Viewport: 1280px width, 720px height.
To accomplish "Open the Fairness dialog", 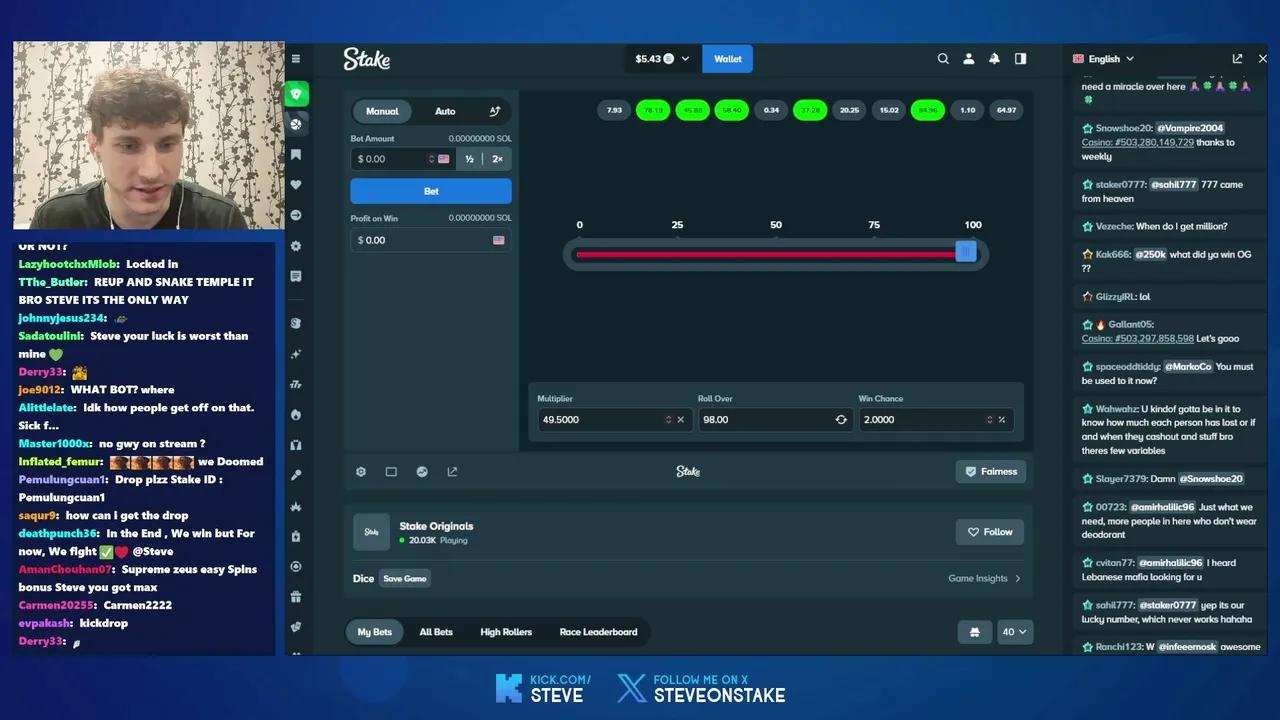I will [x=990, y=472].
